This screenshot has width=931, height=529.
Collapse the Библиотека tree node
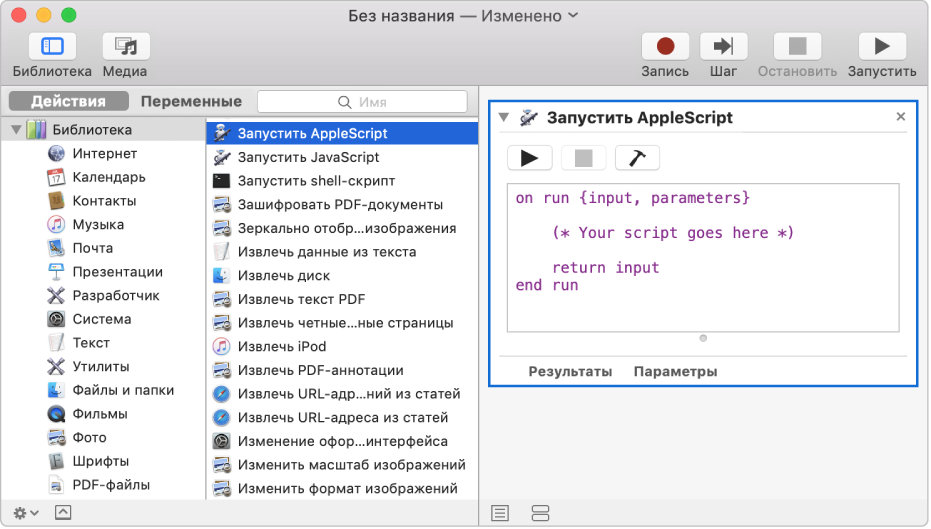coord(16,129)
